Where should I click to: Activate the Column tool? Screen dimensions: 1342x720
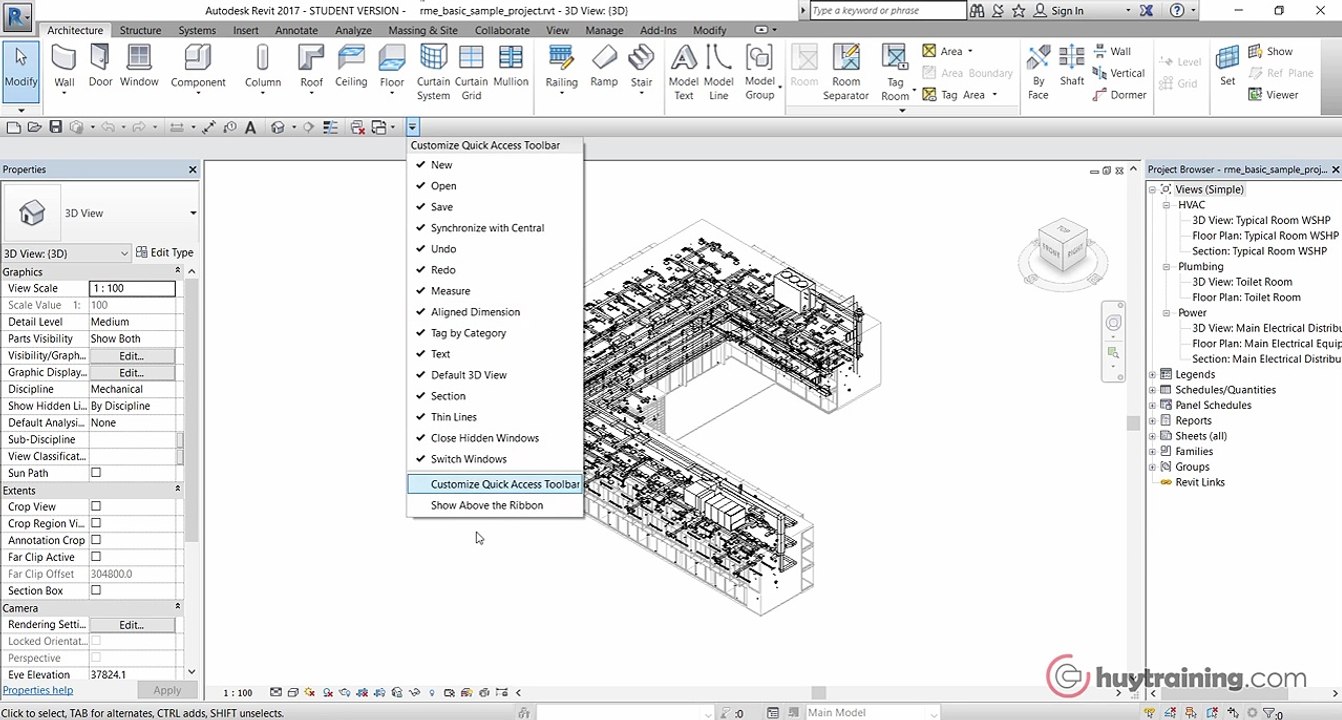click(x=262, y=68)
